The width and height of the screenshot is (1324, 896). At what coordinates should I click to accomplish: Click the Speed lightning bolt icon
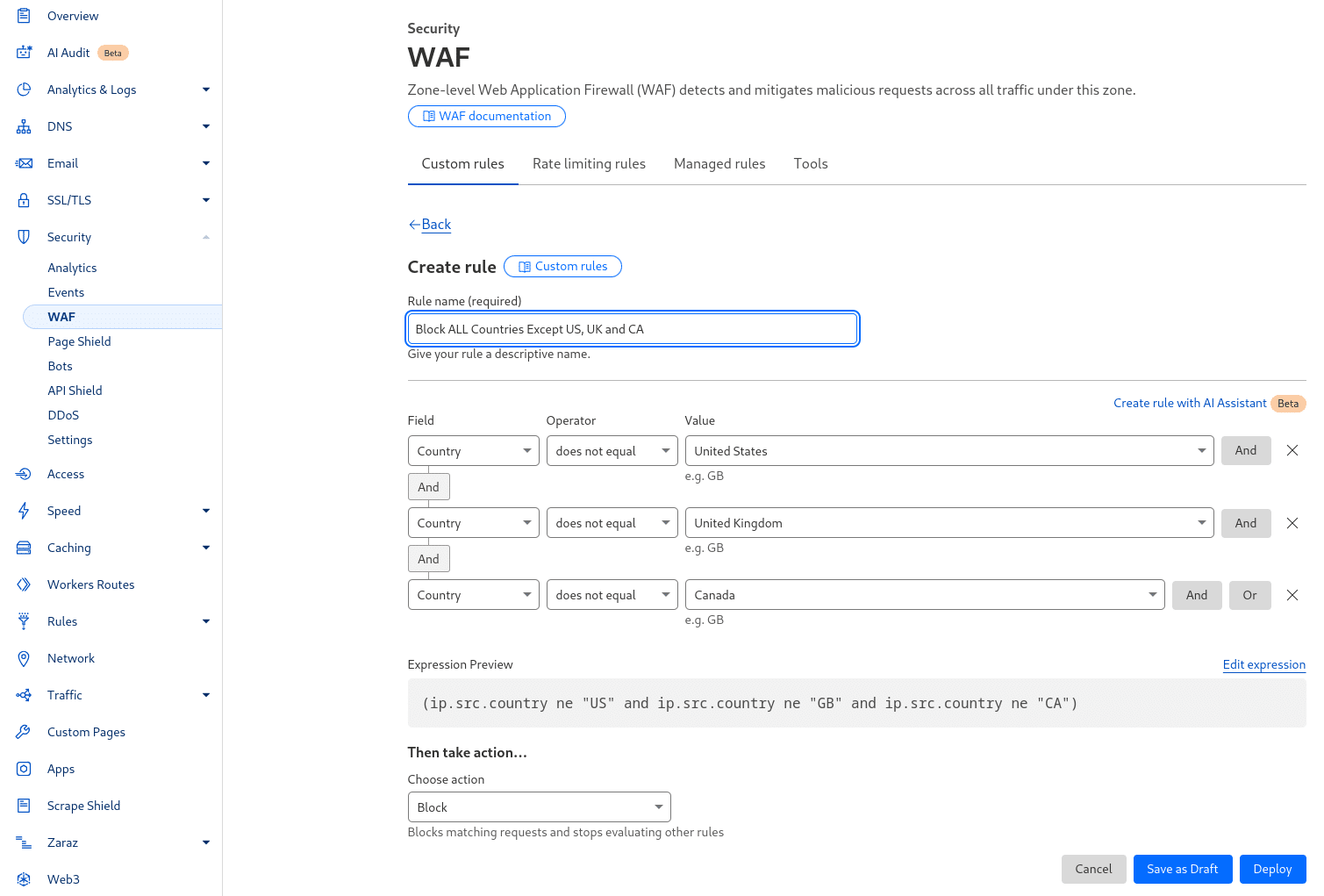[x=24, y=511]
